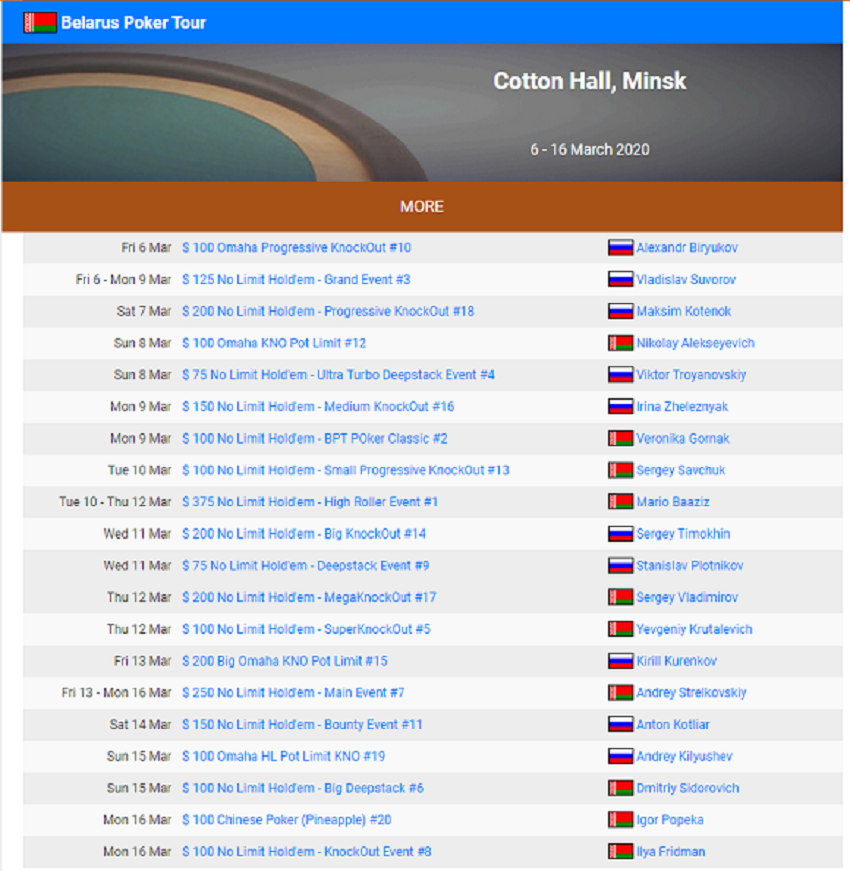Click the flag beside Irina Zheleznyak
This screenshot has height=871, width=850.
coord(620,407)
